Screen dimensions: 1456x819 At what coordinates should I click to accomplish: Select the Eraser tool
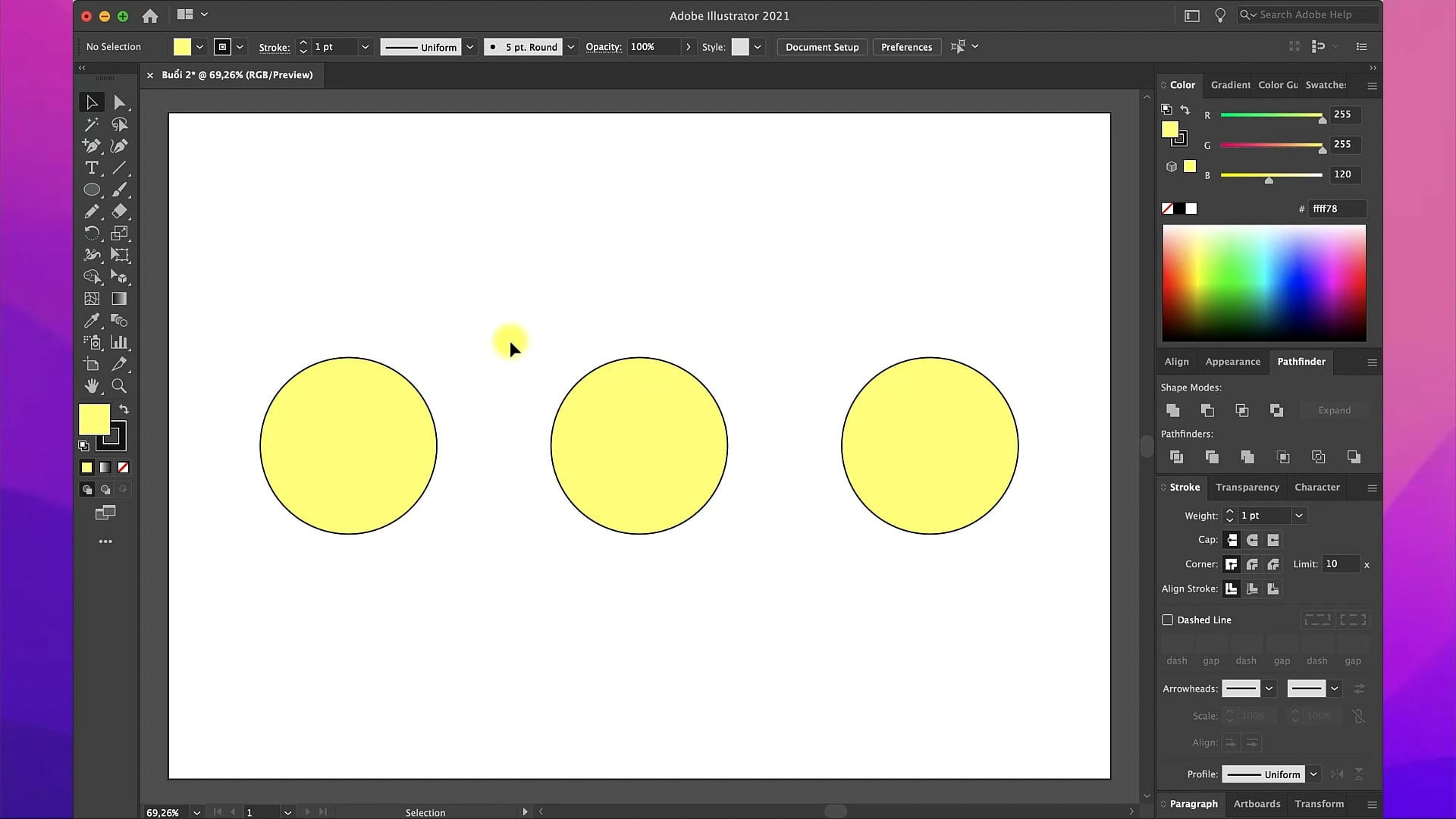point(119,211)
